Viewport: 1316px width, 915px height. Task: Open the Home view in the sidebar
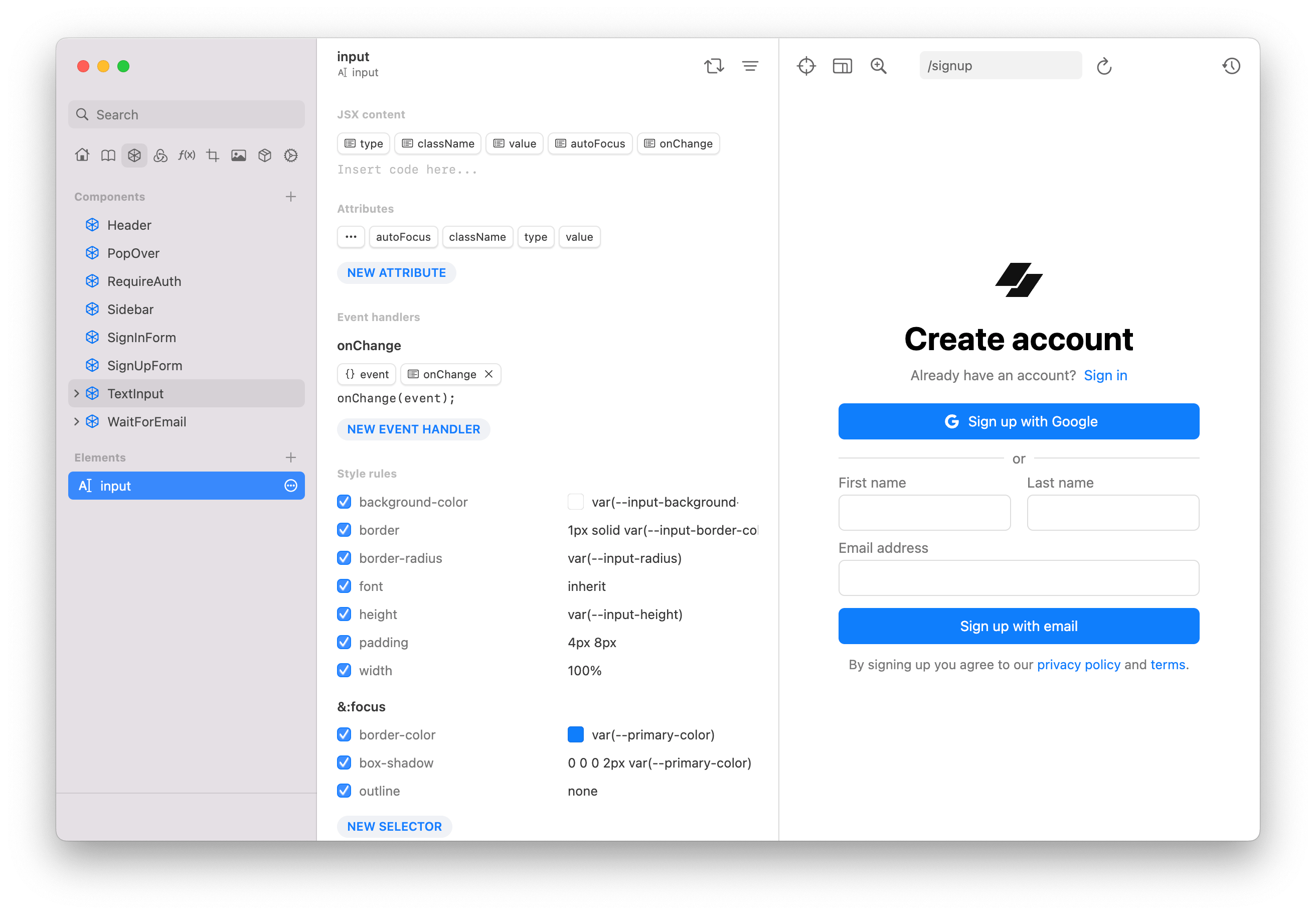82,155
